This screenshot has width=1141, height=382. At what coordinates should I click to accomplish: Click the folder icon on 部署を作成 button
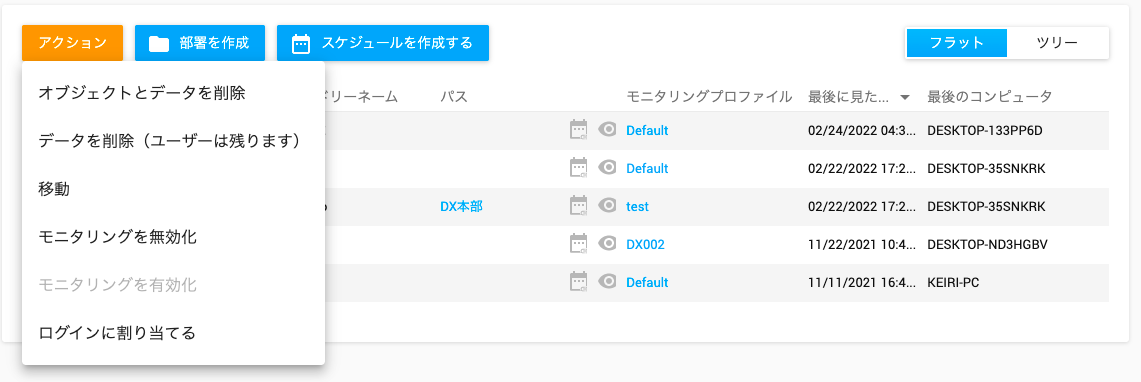pyautogui.click(x=159, y=44)
